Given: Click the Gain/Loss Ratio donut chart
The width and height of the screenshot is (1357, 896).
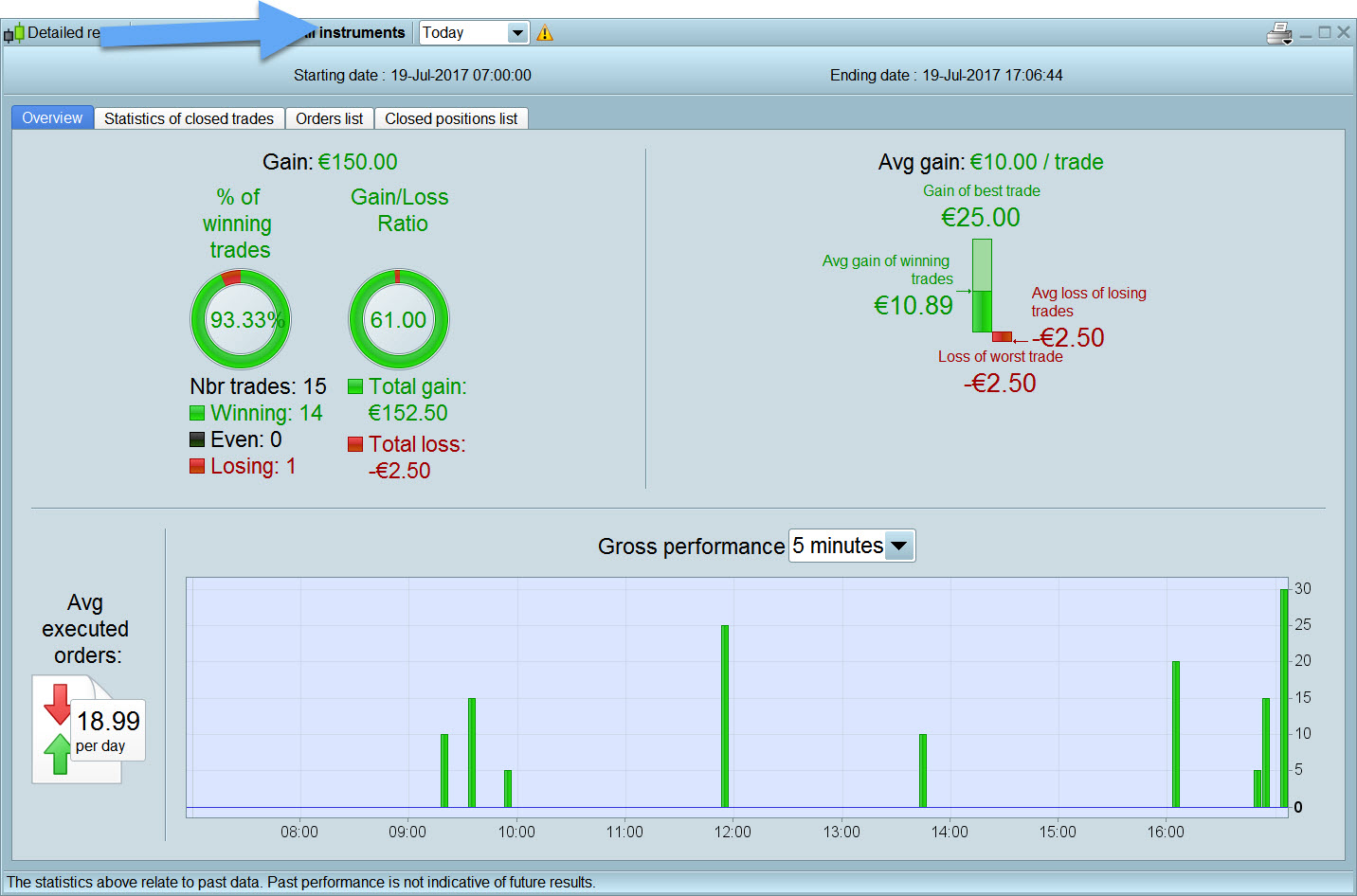Looking at the screenshot, I should click(x=399, y=319).
